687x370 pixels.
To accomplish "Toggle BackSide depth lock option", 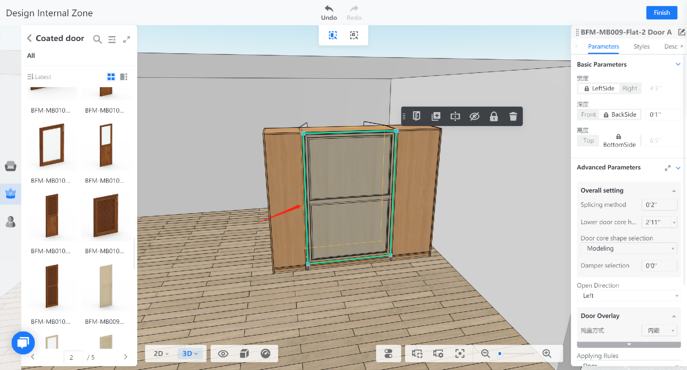I will 620,114.
